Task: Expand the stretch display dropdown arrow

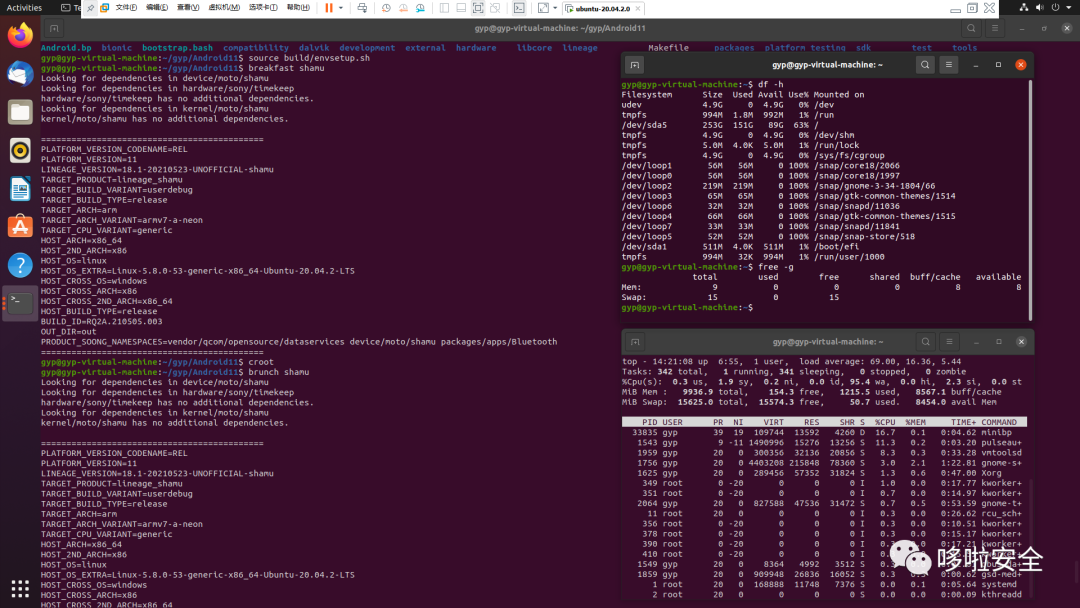Action: click(x=555, y=8)
